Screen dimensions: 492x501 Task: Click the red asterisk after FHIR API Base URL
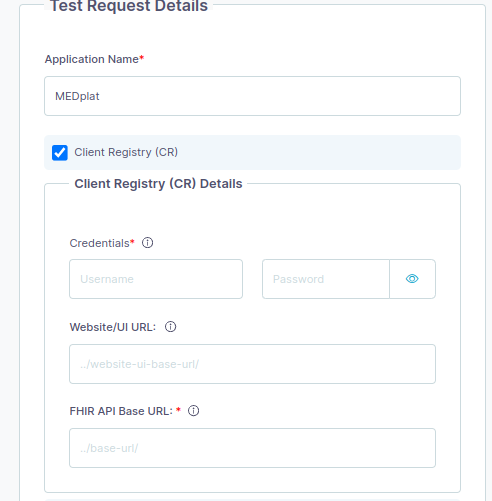click(178, 410)
